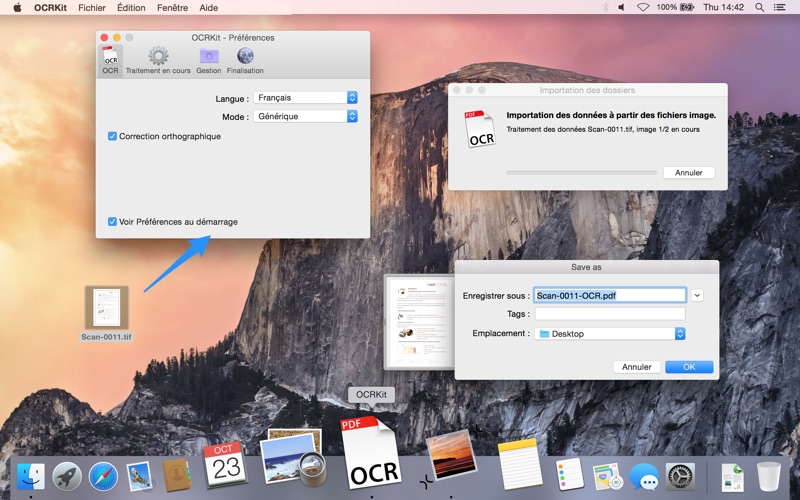800x500 pixels.
Task: Confirm saving with the OK button
Action: coord(689,367)
